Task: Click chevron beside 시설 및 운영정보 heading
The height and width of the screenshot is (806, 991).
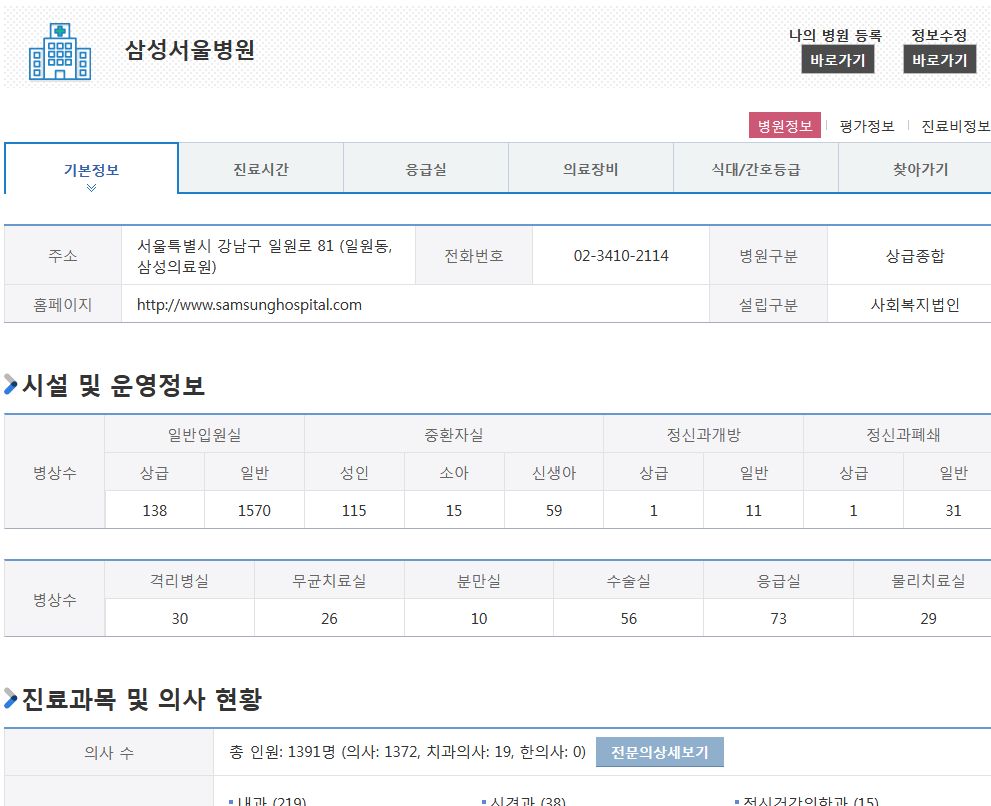Action: point(11,384)
